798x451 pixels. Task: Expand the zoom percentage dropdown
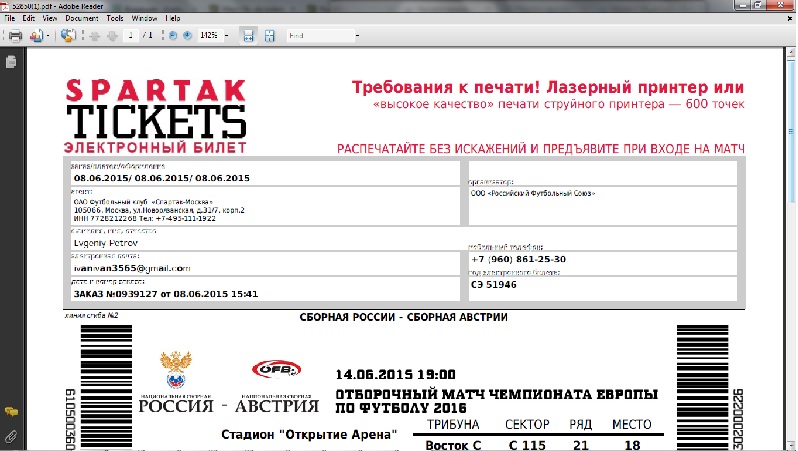228,36
